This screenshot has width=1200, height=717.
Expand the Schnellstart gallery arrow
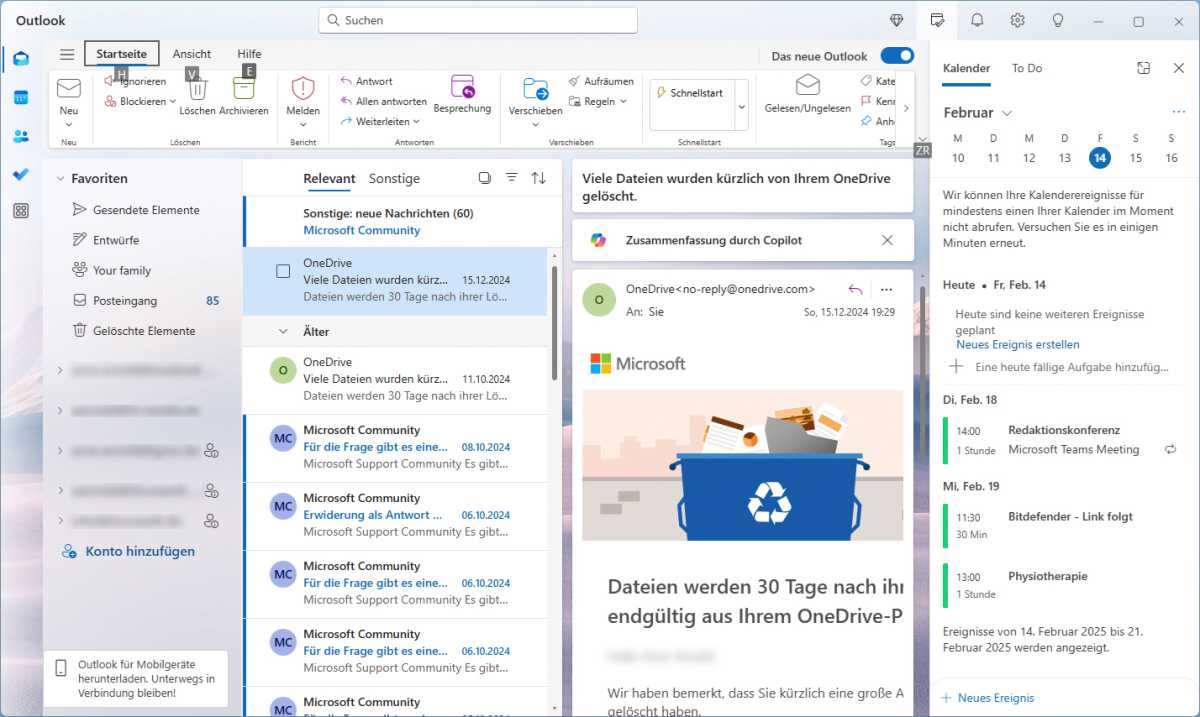coord(741,106)
